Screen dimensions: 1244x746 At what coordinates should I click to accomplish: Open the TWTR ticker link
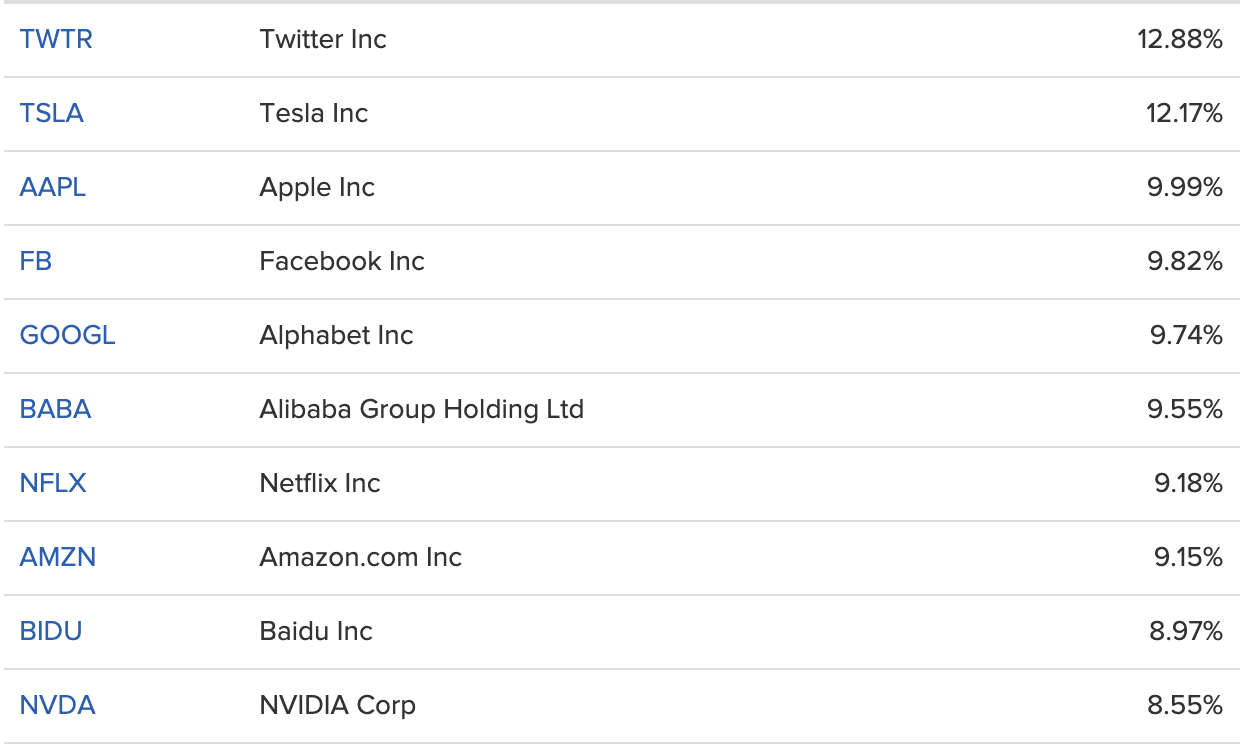click(x=56, y=40)
